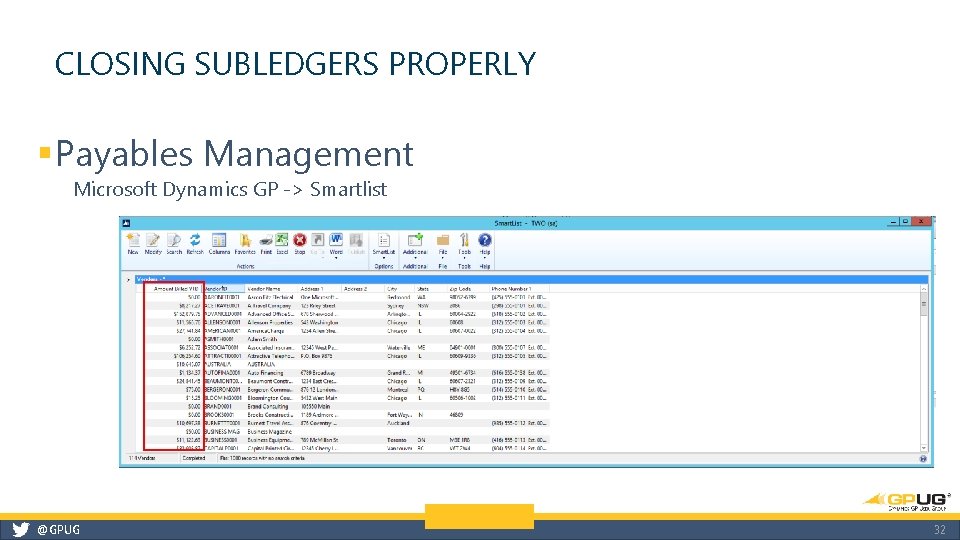Click the Phone Number 1 column header
The width and height of the screenshot is (960, 540).
tap(511, 288)
